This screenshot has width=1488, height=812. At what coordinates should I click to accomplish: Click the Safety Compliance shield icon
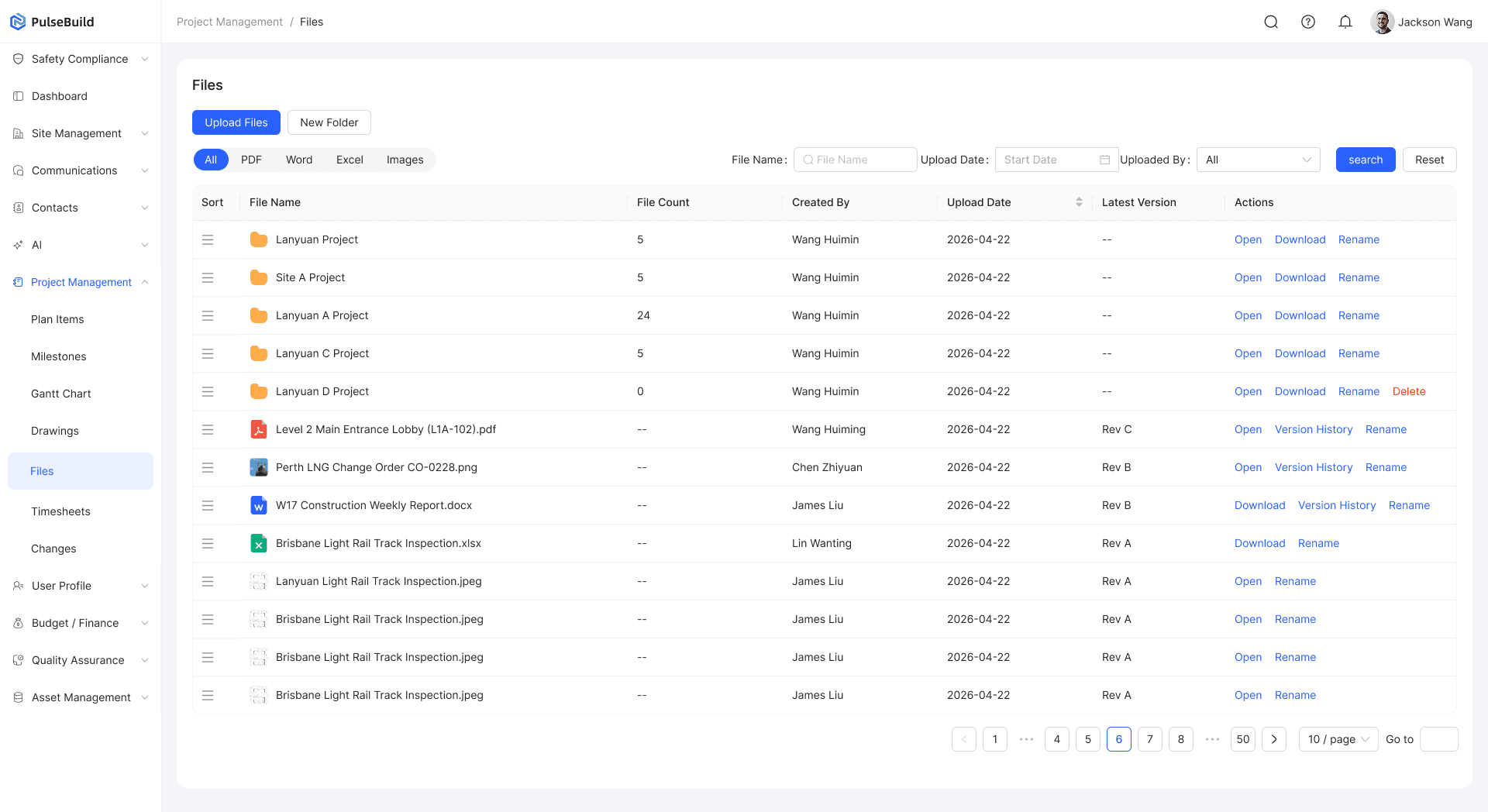19,59
